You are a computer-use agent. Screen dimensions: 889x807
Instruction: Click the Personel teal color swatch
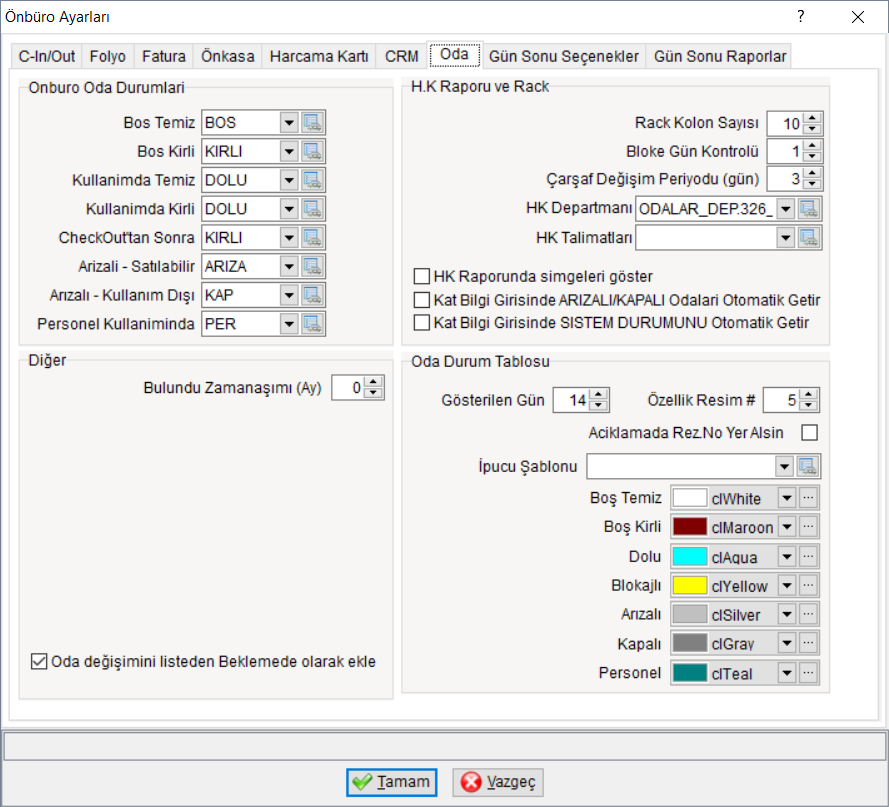pos(690,673)
